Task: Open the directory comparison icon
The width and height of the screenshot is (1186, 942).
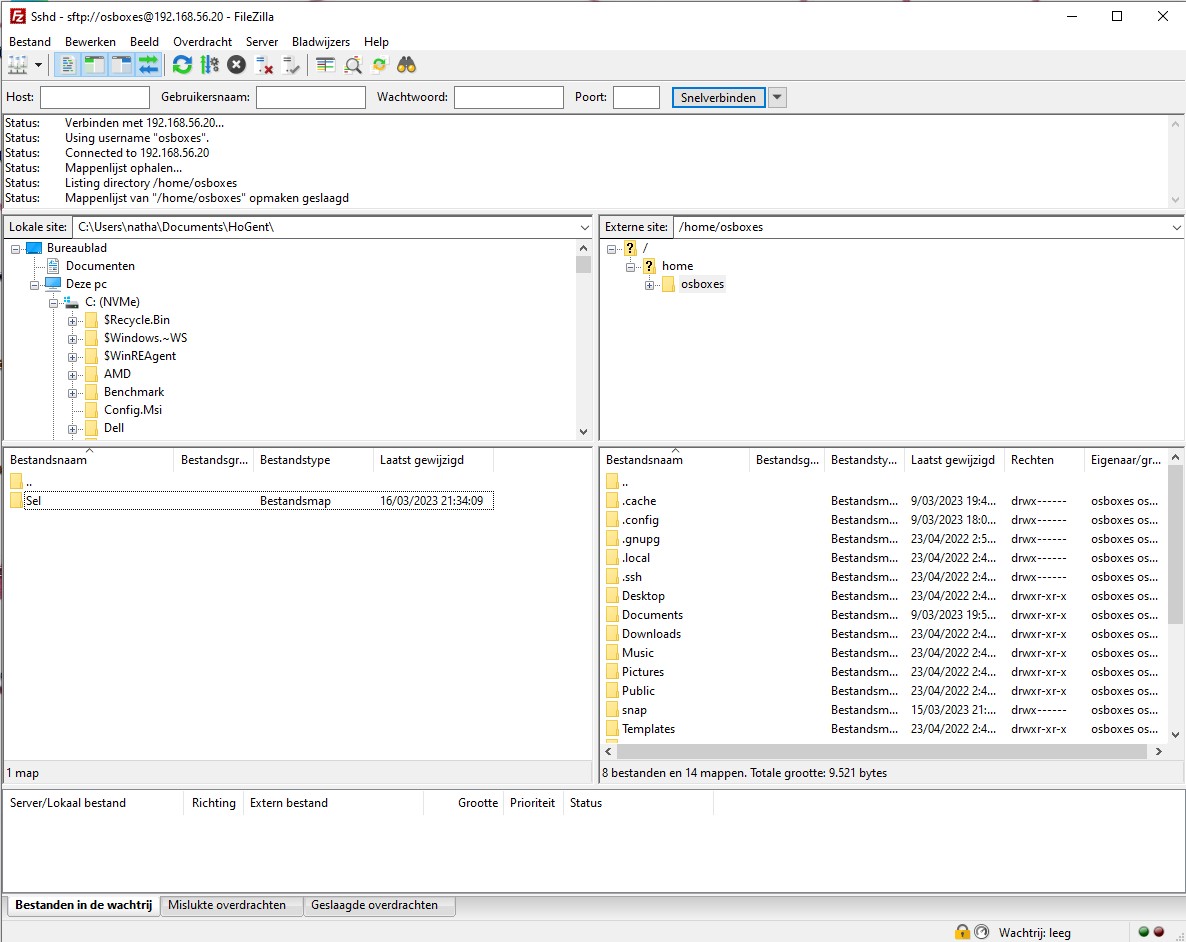Action: point(326,65)
